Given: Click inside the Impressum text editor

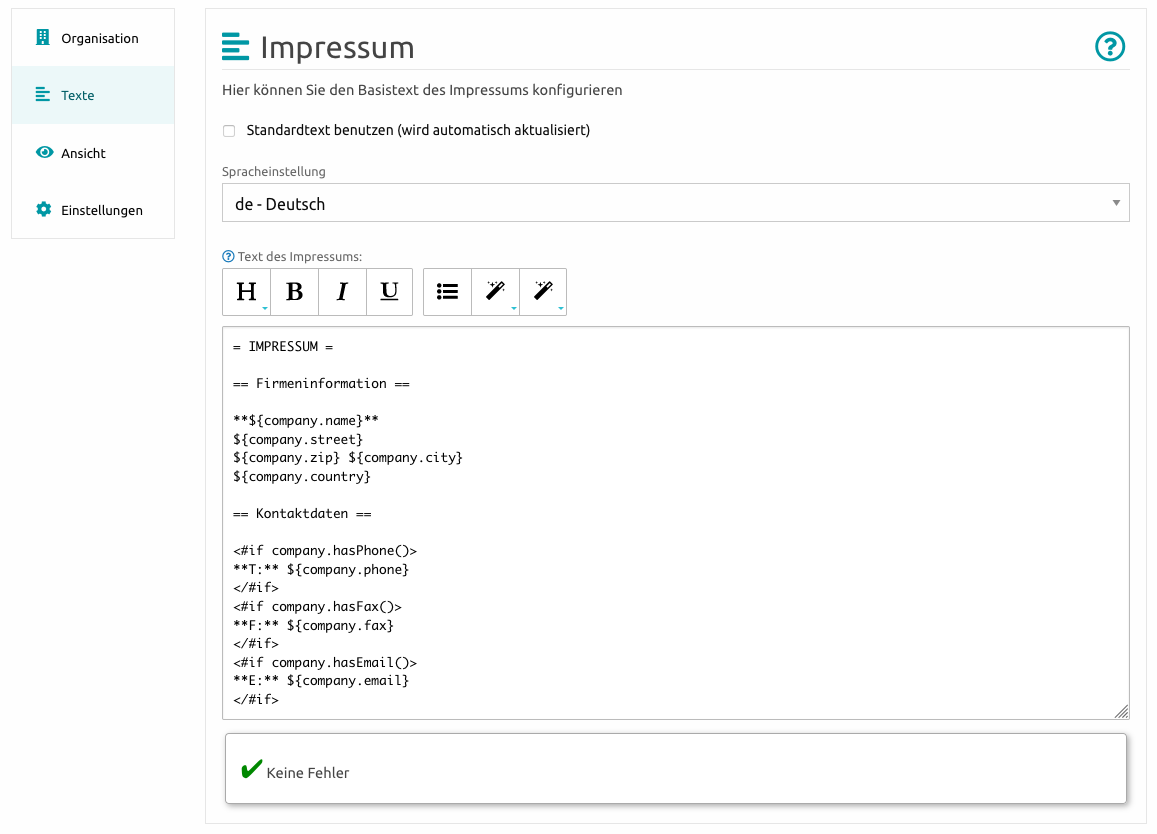Looking at the screenshot, I should point(675,520).
